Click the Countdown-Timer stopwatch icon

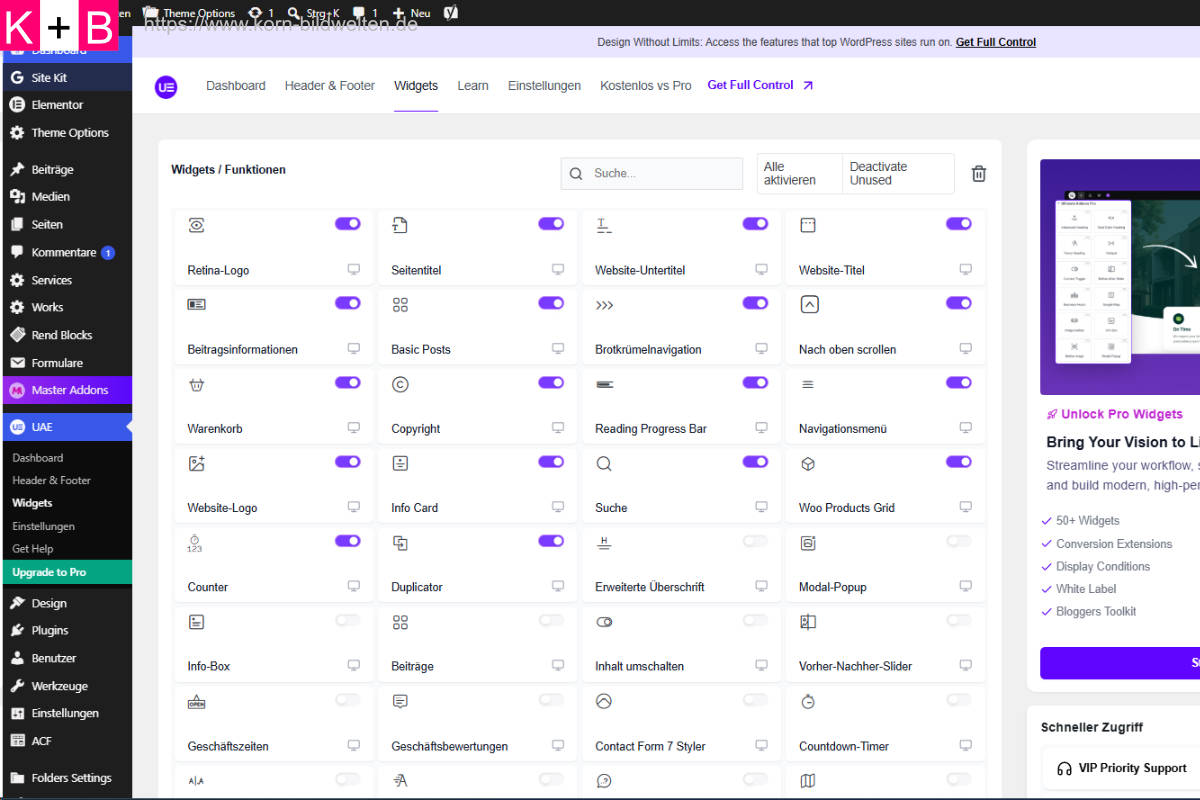click(808, 702)
